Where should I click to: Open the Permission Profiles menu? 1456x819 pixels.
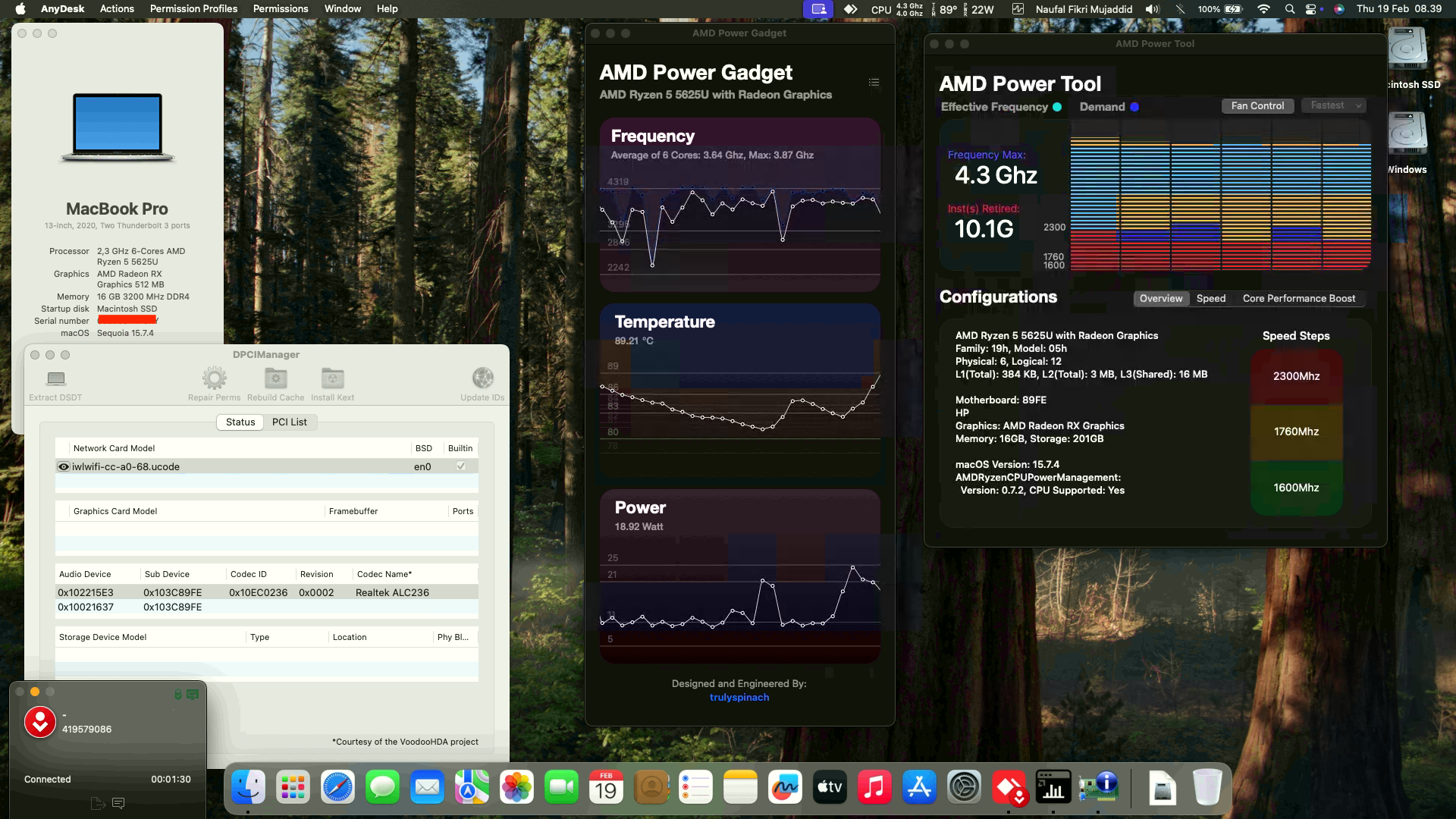point(193,9)
